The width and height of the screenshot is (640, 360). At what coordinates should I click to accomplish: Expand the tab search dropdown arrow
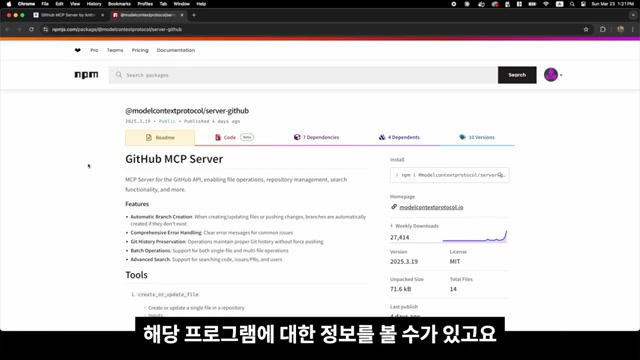pyautogui.click(x=633, y=15)
